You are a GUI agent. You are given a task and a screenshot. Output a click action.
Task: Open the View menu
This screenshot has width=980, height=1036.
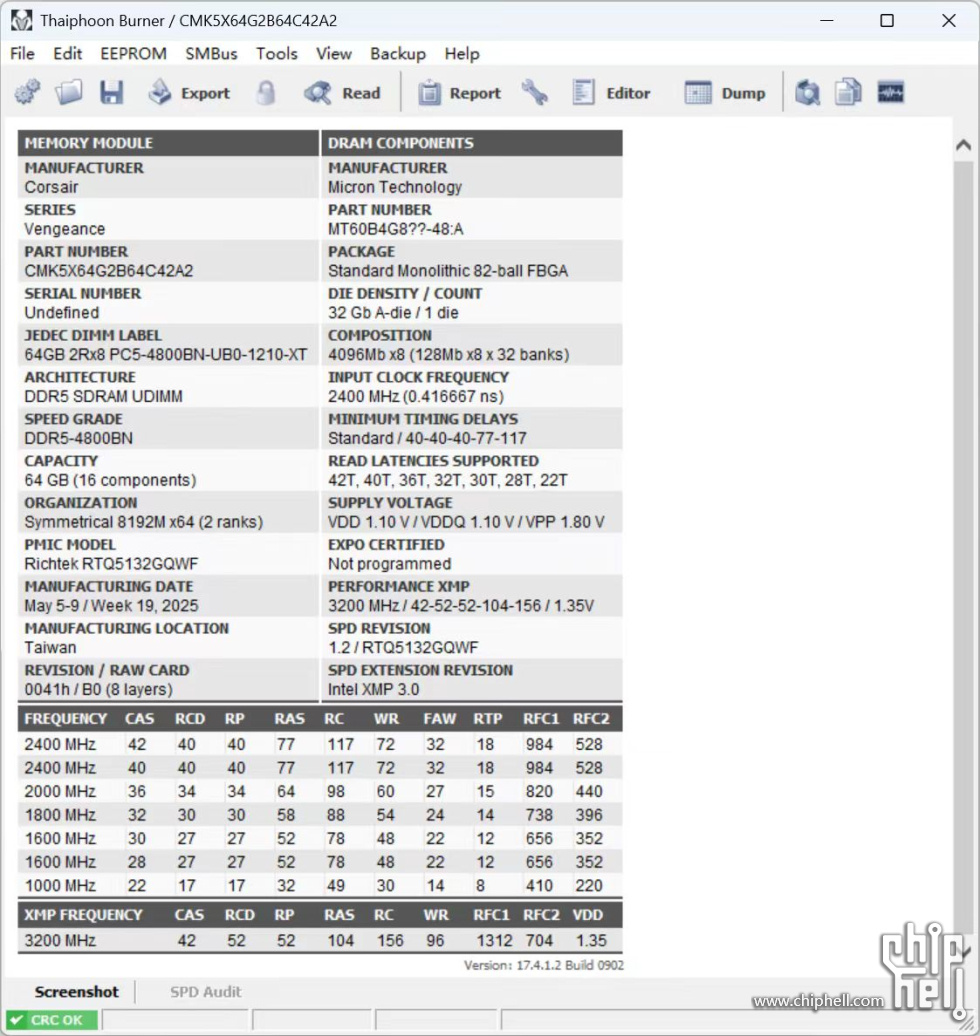pyautogui.click(x=334, y=54)
